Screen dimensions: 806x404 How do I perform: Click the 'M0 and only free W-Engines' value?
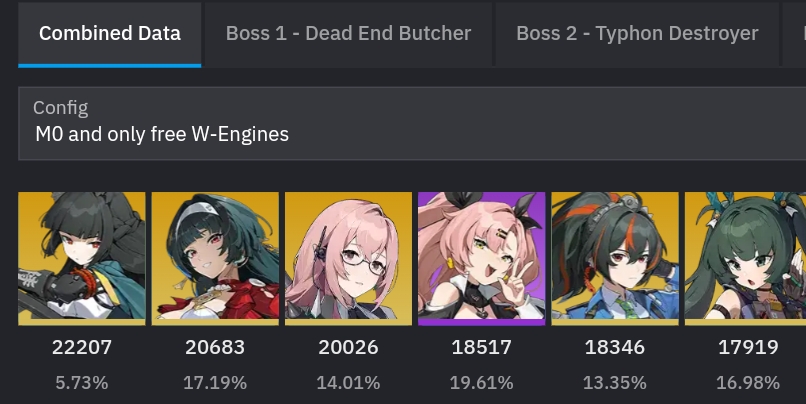click(x=162, y=135)
